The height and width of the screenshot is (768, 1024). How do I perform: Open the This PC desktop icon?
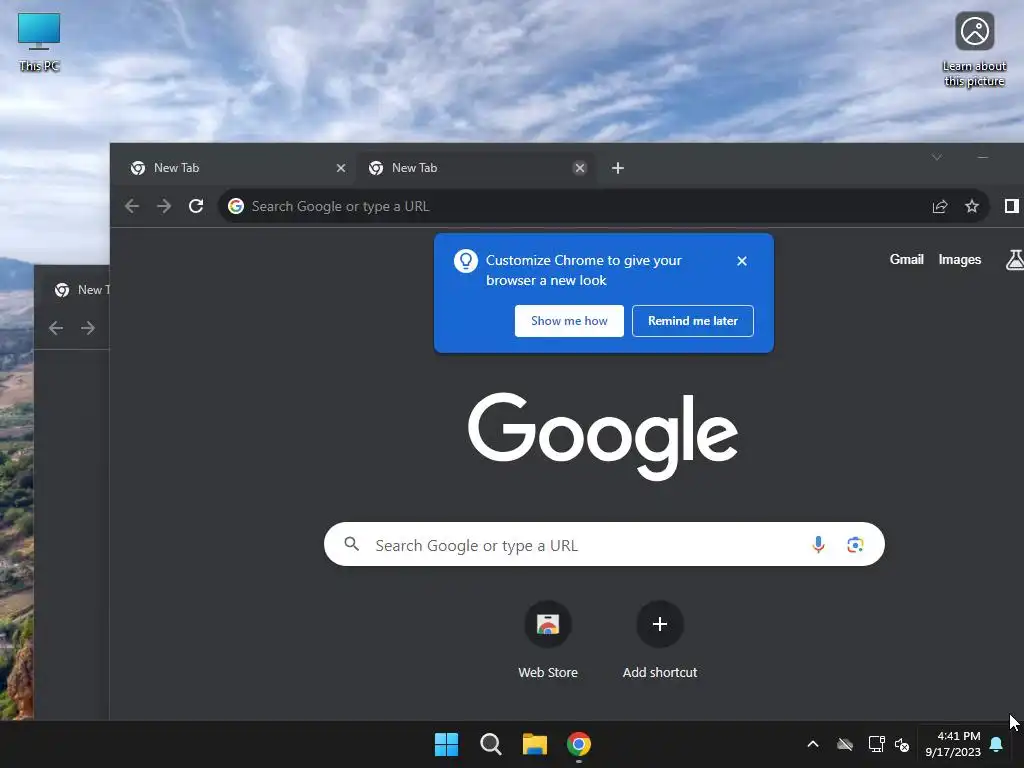point(39,42)
